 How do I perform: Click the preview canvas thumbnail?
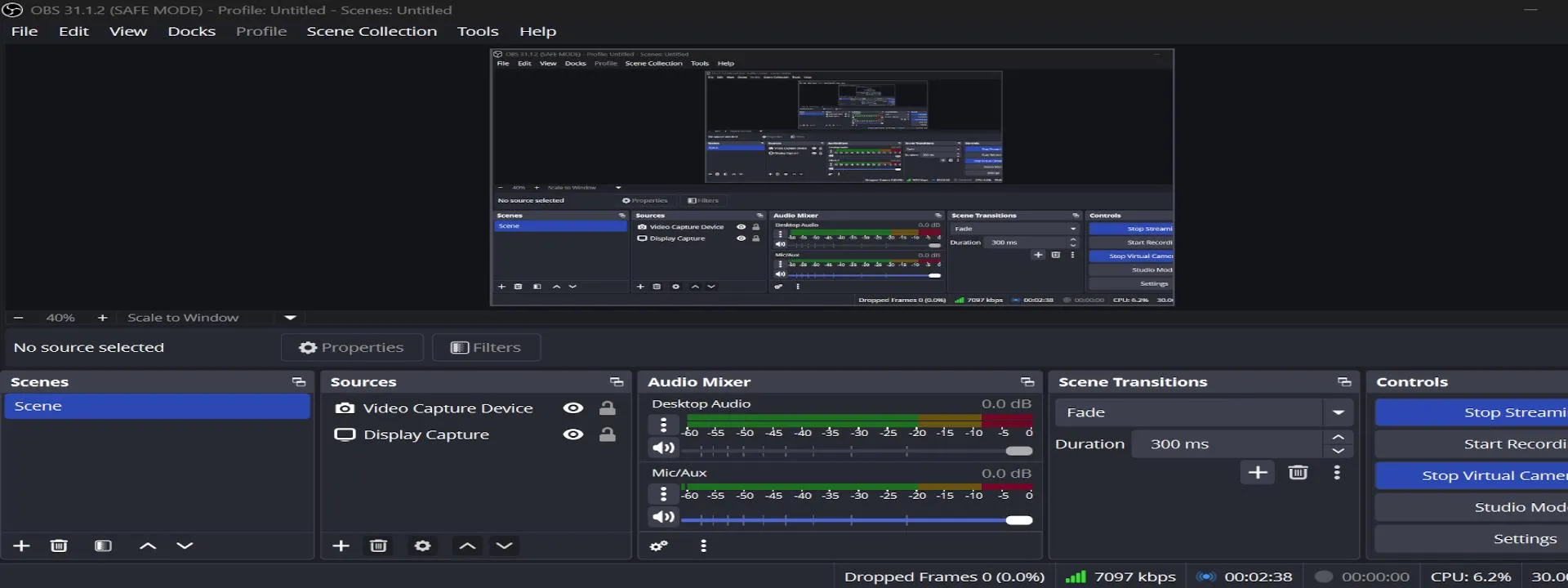(831, 177)
